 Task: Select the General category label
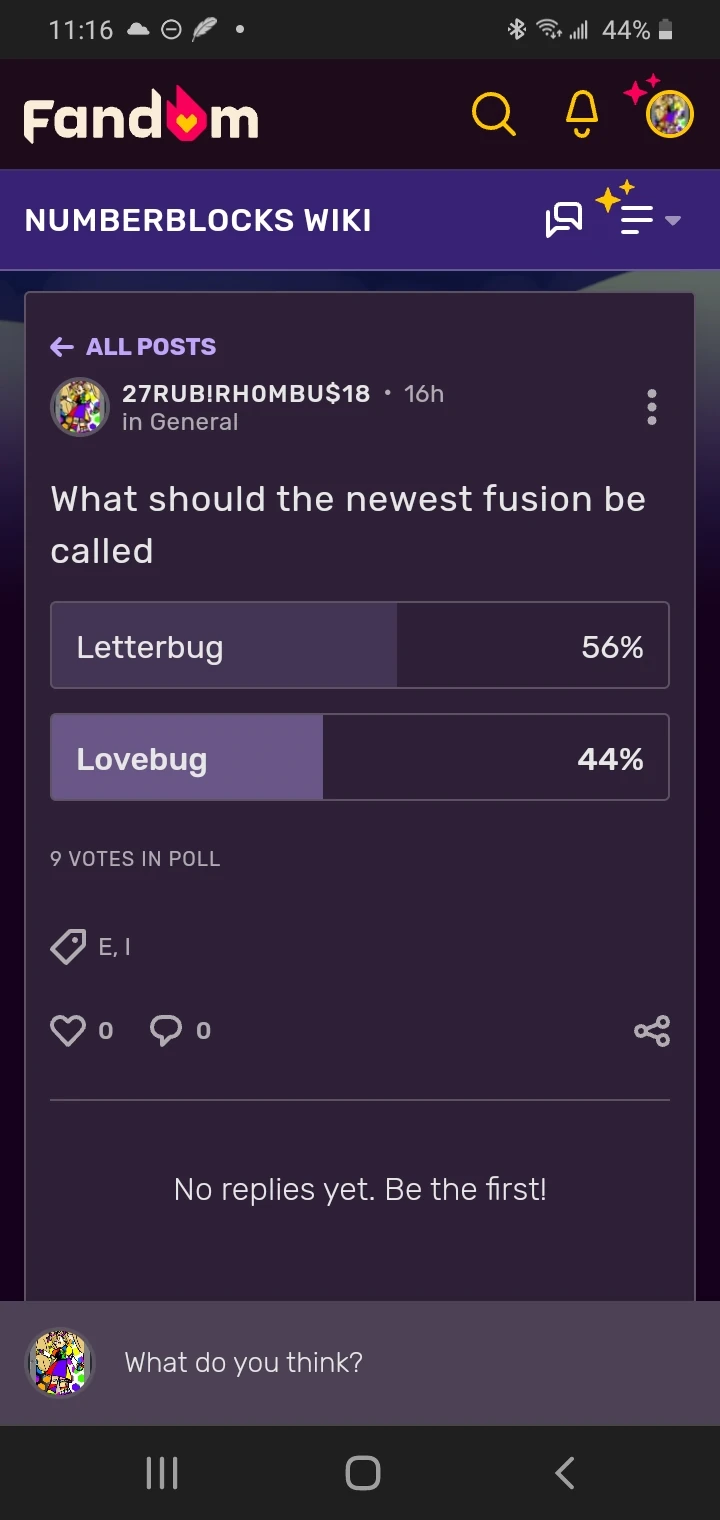click(x=180, y=422)
